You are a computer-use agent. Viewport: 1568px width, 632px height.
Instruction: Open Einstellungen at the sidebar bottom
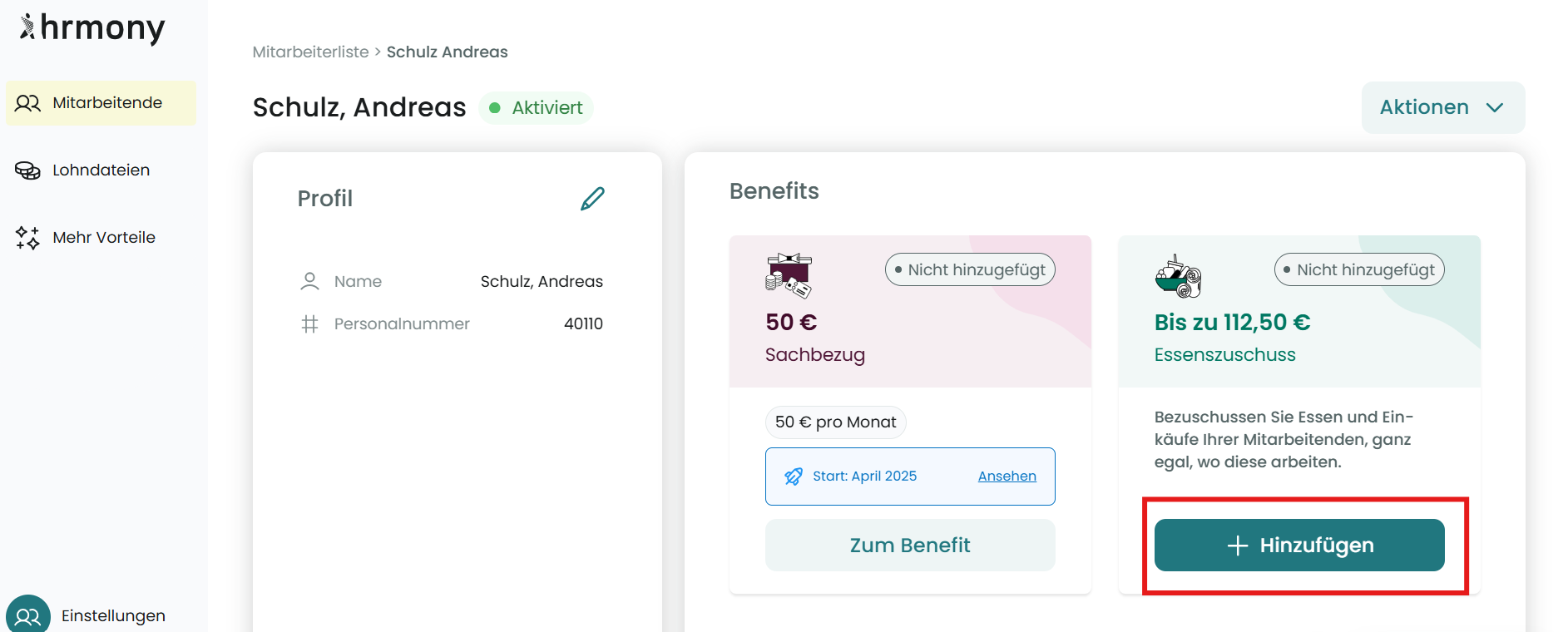point(113,615)
